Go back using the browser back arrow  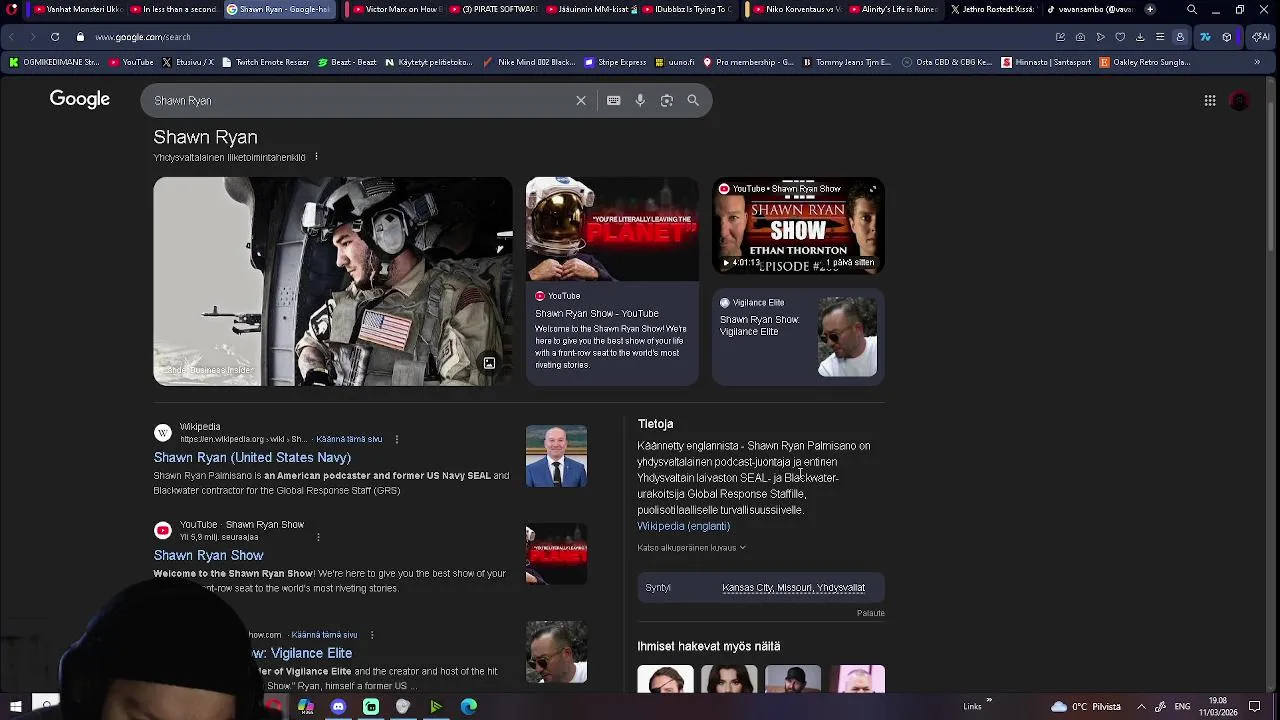(12, 37)
